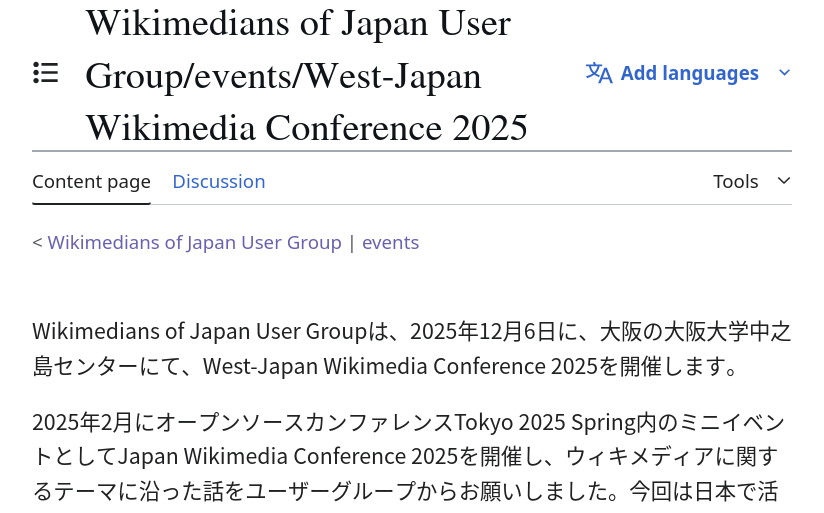Toggle the table of contents icon

click(46, 73)
